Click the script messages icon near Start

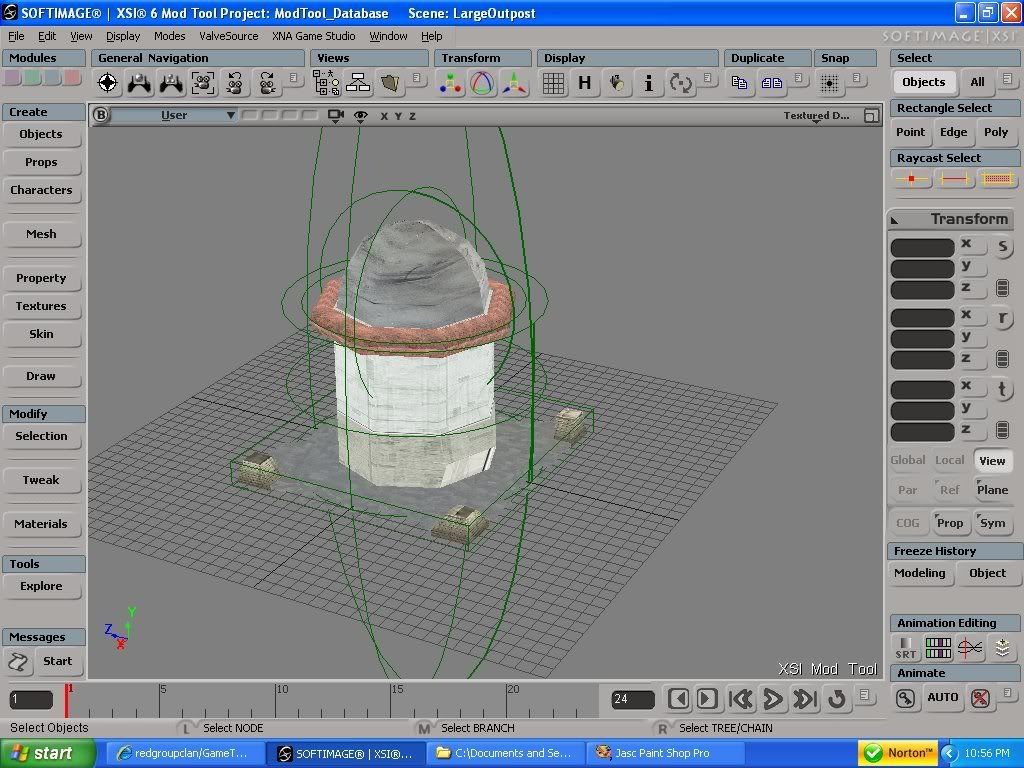point(18,662)
